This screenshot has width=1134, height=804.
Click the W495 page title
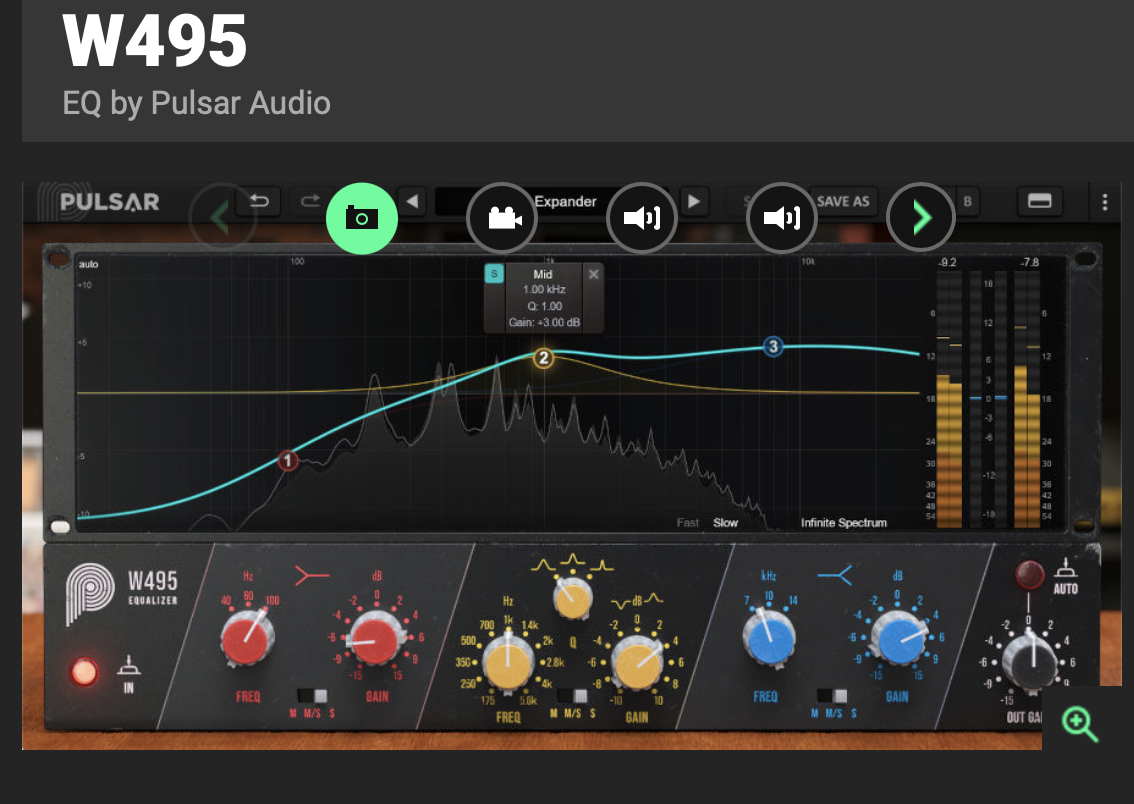155,40
